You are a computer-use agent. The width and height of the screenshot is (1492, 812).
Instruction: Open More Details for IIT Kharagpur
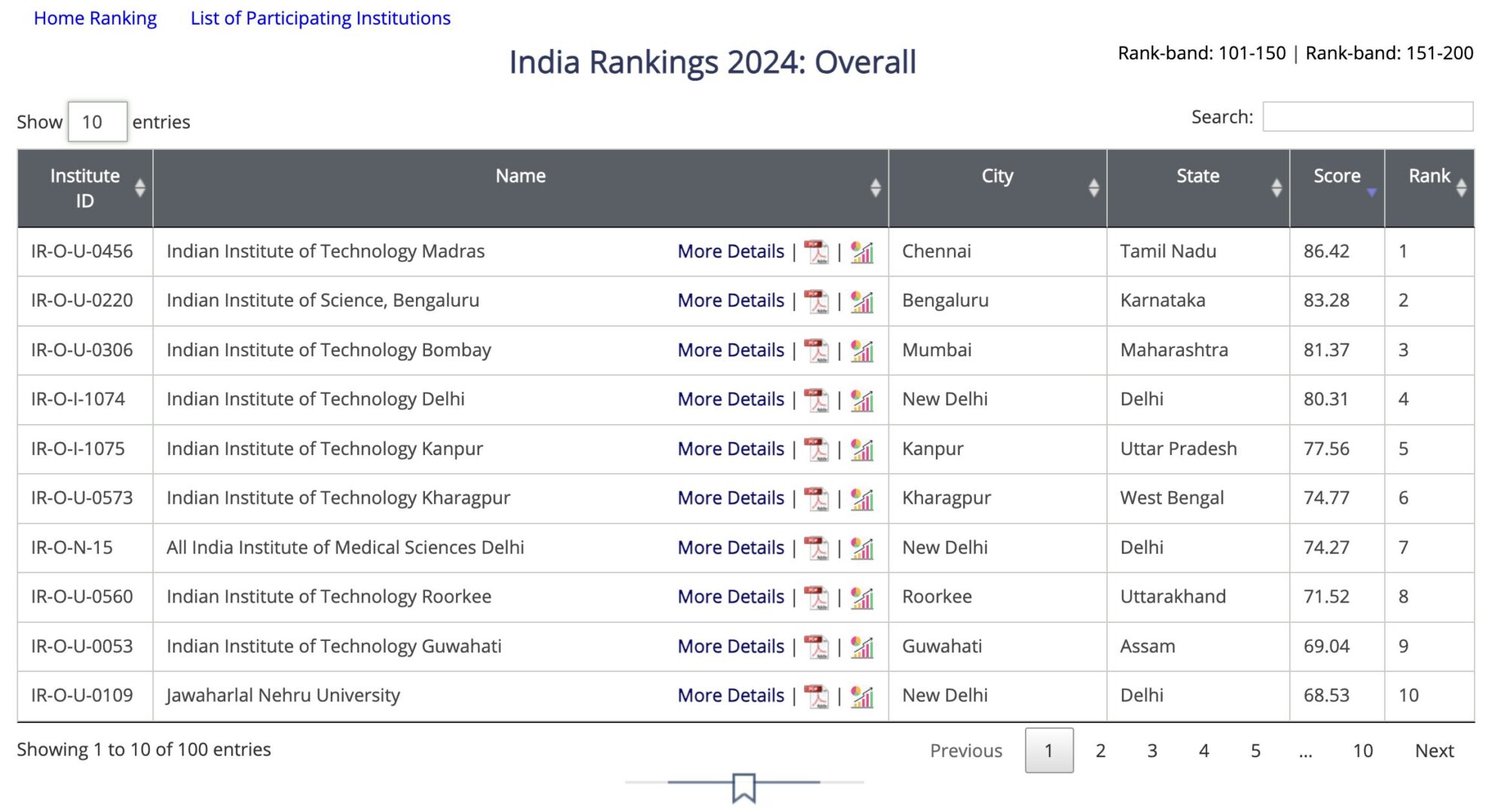coord(731,498)
